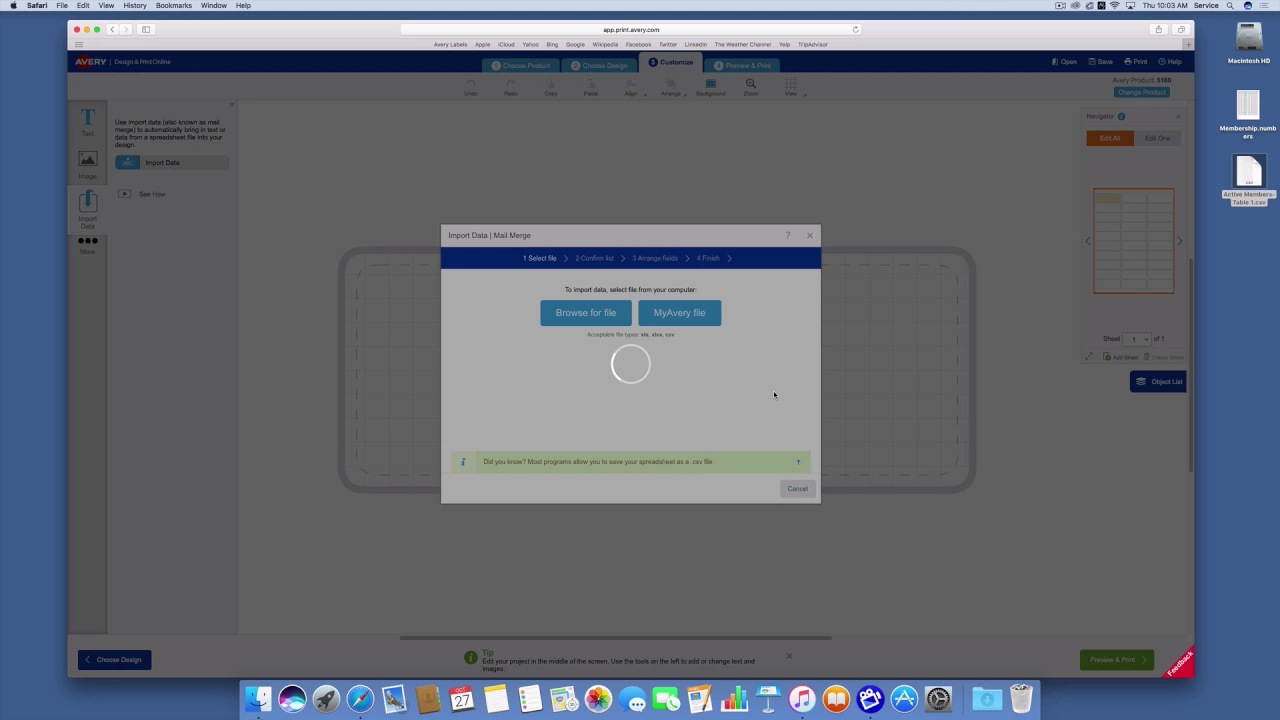The image size is (1280, 720).
Task: Click Help in Avery header
Action: [1170, 62]
